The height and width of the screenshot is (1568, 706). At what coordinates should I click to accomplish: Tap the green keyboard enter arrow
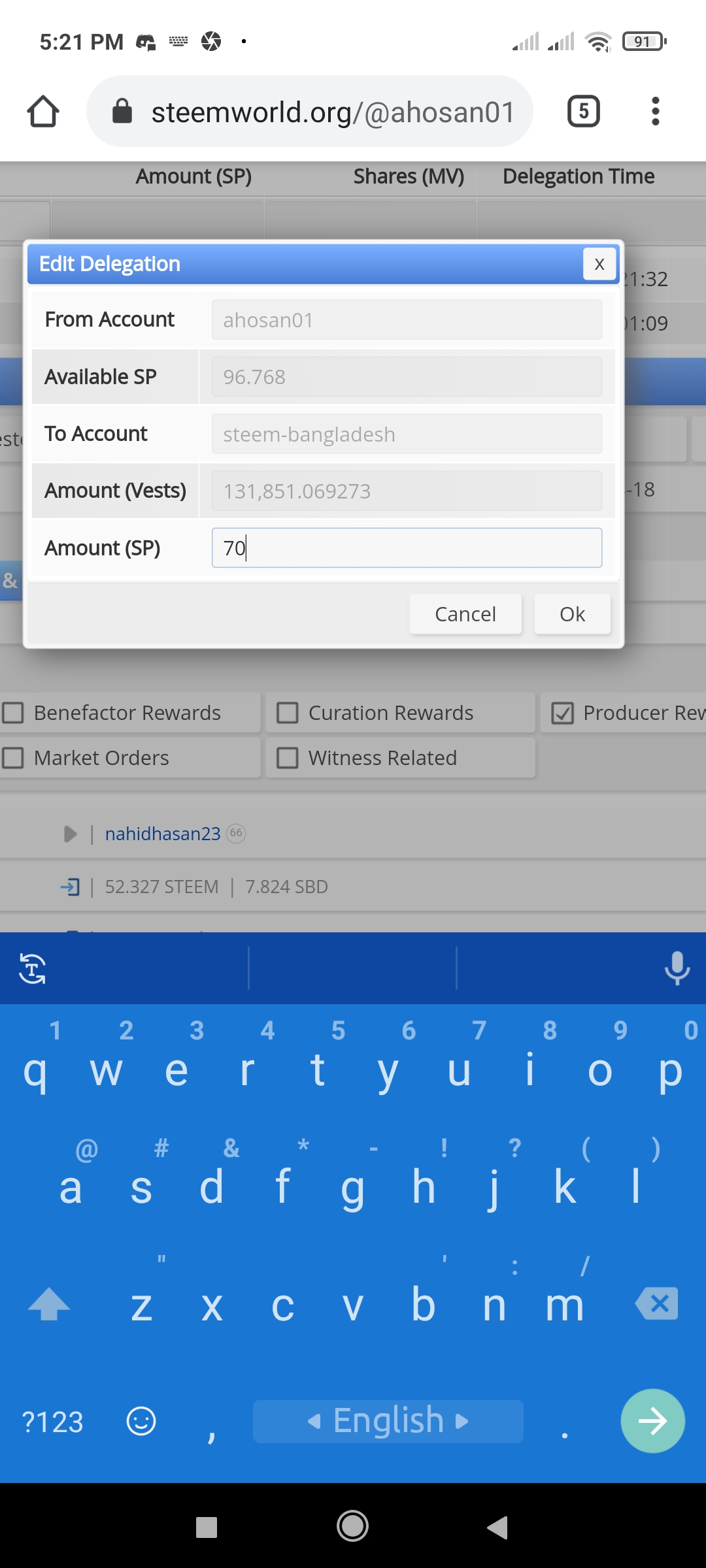[x=653, y=1421]
